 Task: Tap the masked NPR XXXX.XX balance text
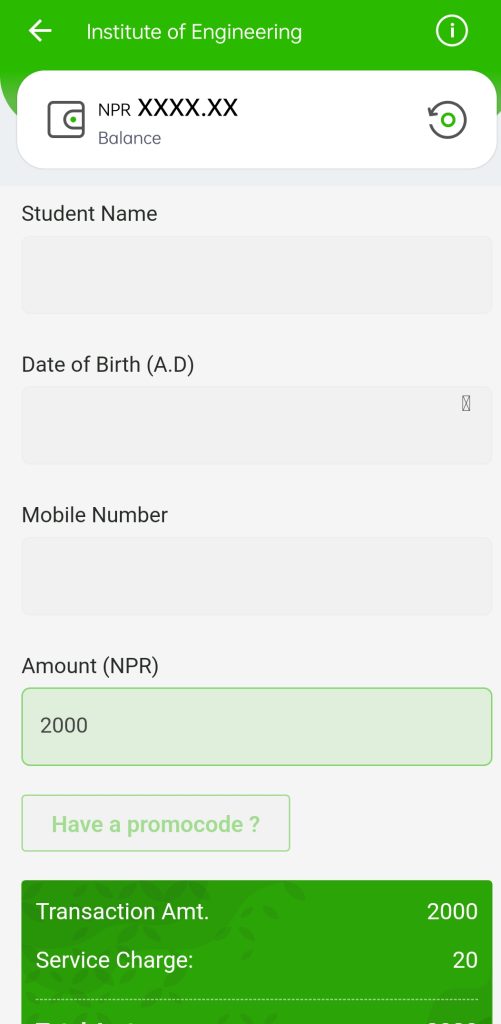click(x=168, y=108)
